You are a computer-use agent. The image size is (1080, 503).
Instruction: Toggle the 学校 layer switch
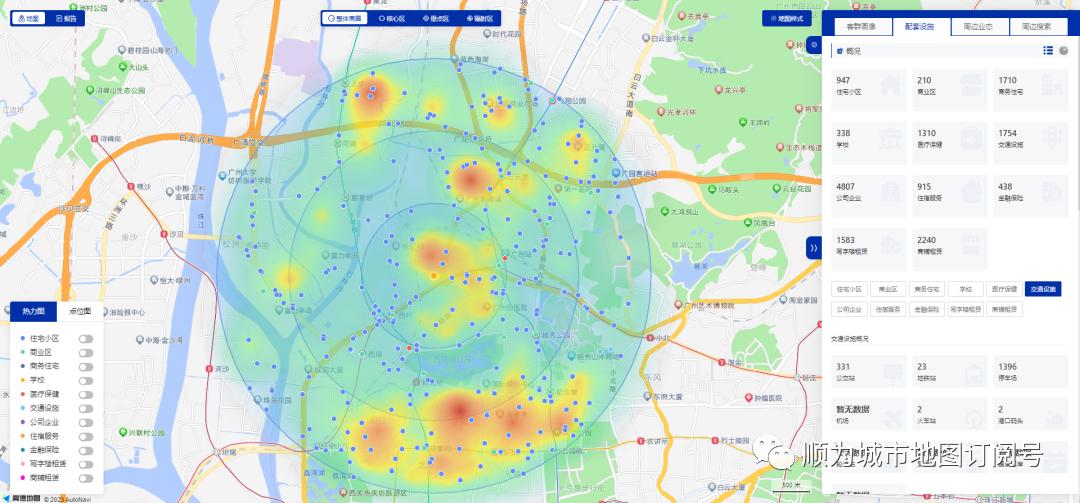(x=85, y=380)
